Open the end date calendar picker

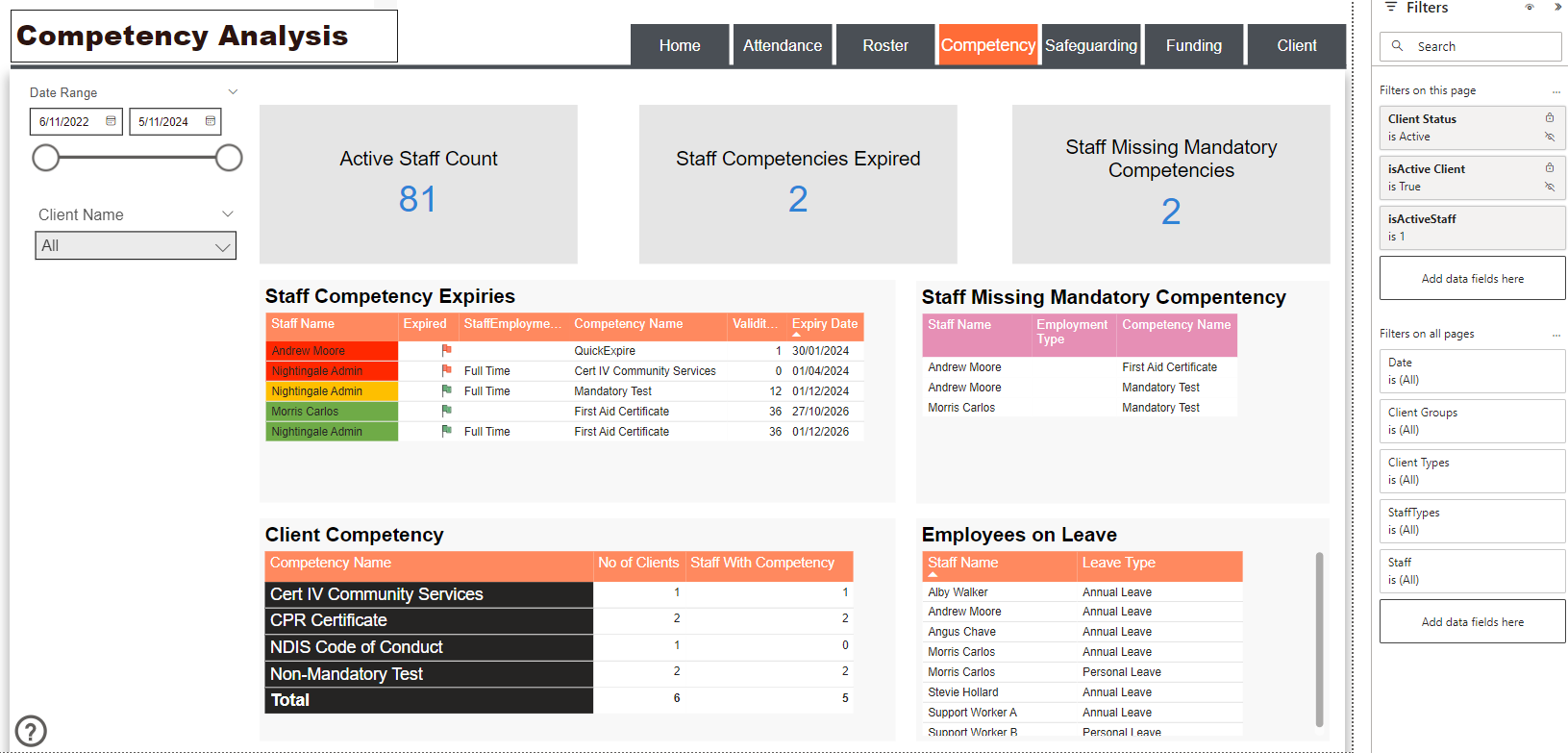(x=211, y=121)
